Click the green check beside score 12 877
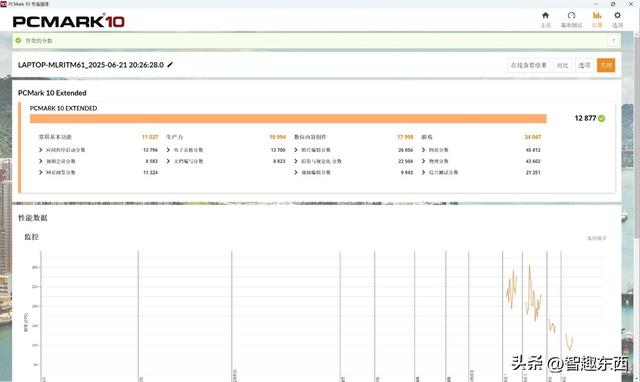640x382 pixels. click(601, 118)
